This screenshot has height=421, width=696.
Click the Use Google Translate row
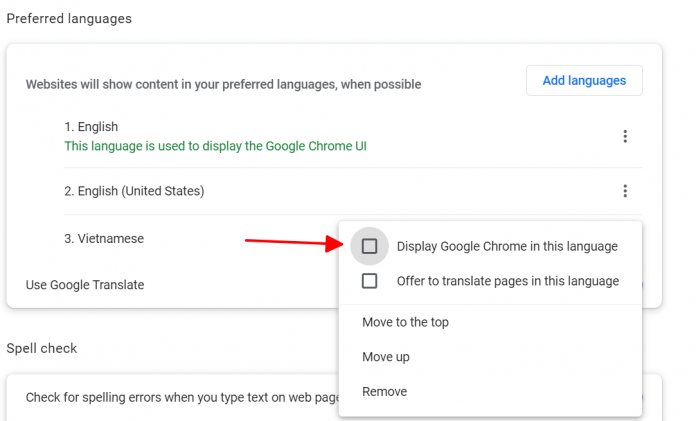[85, 285]
